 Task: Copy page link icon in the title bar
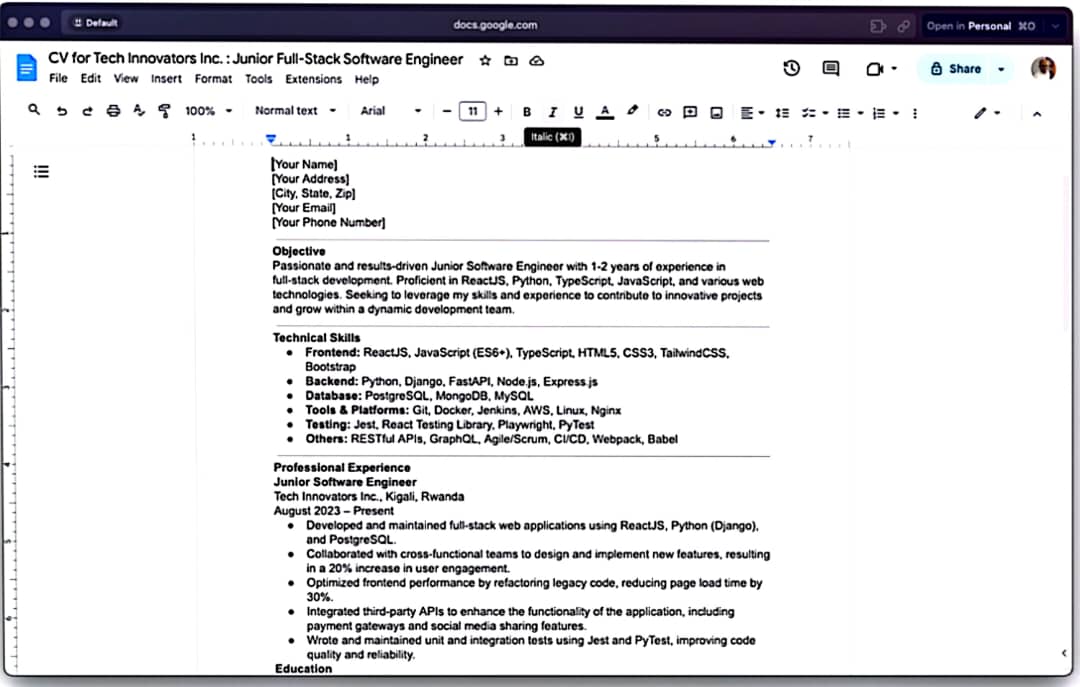point(904,26)
